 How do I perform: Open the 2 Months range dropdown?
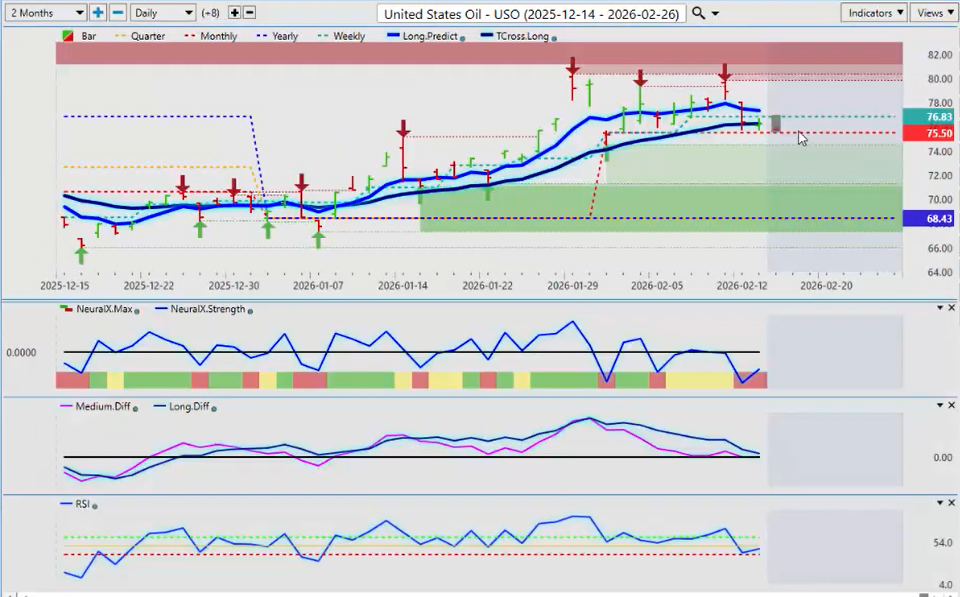[x=45, y=13]
